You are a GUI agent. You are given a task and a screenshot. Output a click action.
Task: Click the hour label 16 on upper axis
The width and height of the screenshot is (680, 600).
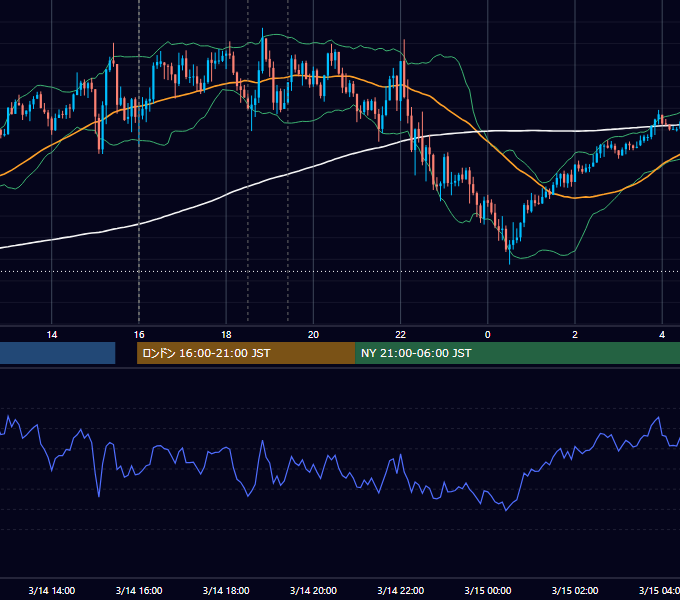[139, 335]
